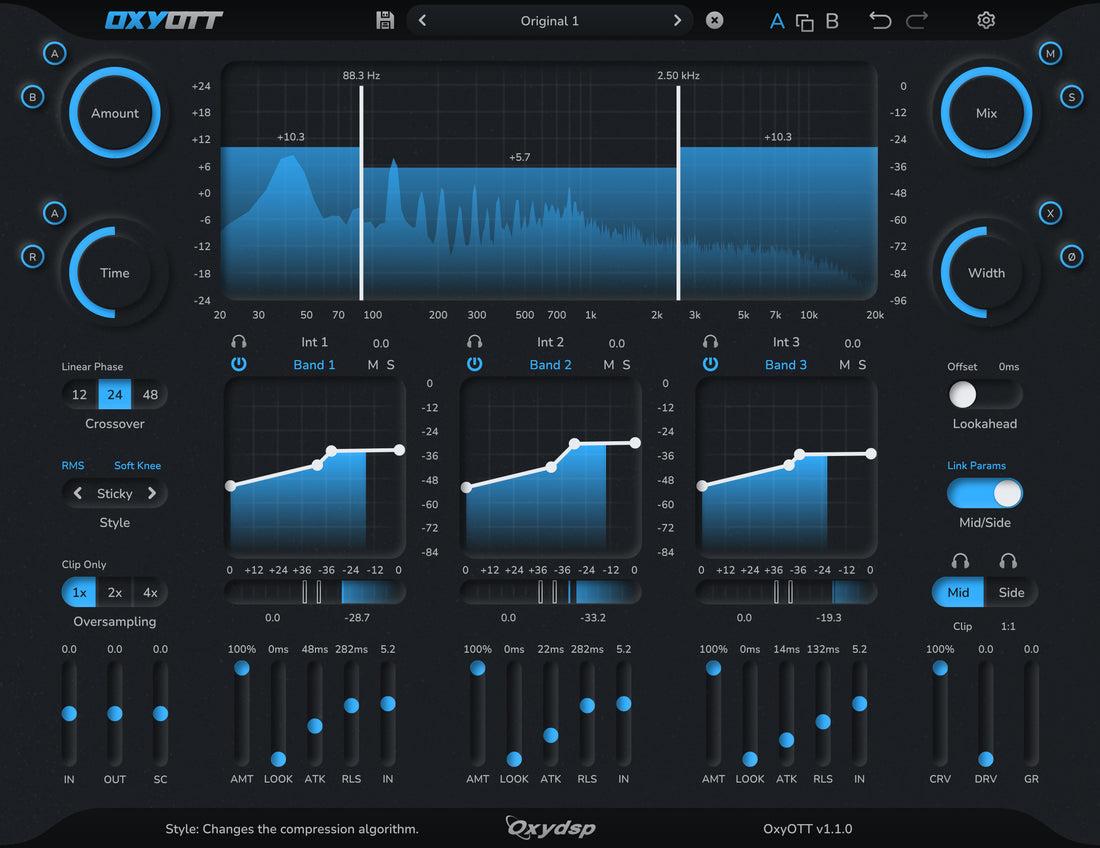Viewport: 1100px width, 848px height.
Task: Toggle the Lookahead switch
Action: (985, 394)
